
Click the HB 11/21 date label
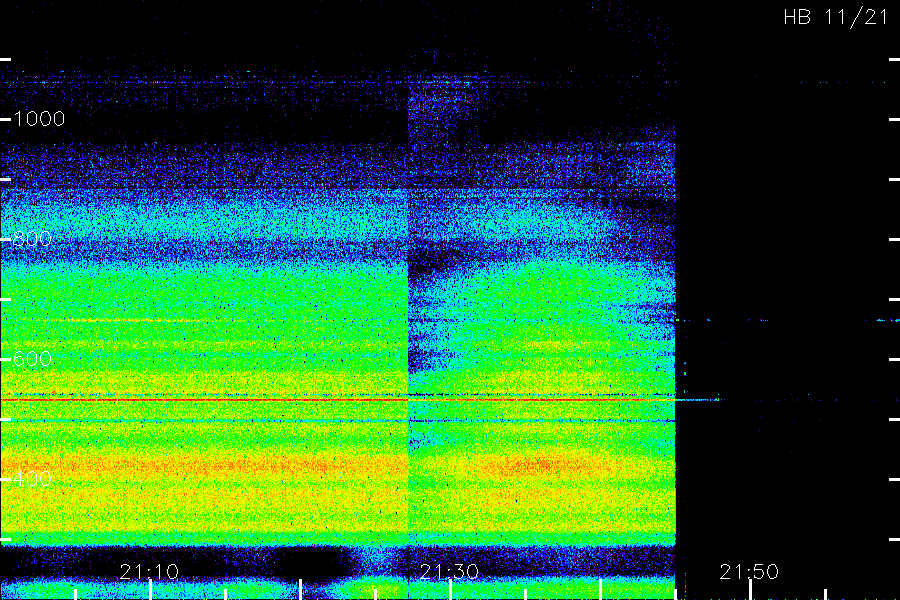(836, 17)
